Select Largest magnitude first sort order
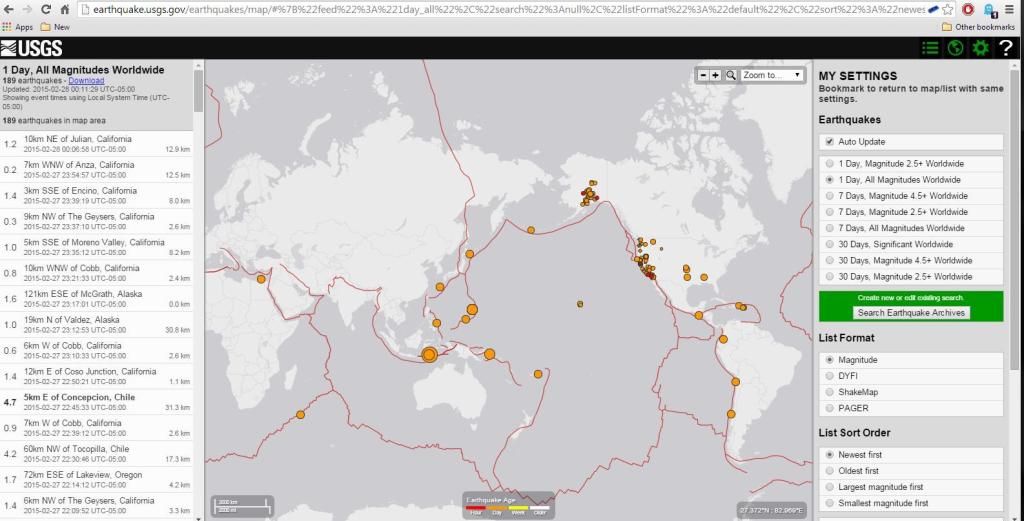This screenshot has width=1024, height=521. click(x=828, y=487)
